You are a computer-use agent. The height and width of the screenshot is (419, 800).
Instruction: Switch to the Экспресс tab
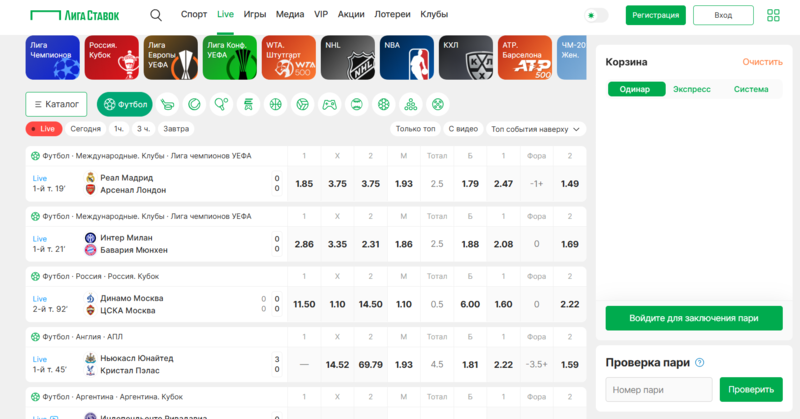pos(692,89)
